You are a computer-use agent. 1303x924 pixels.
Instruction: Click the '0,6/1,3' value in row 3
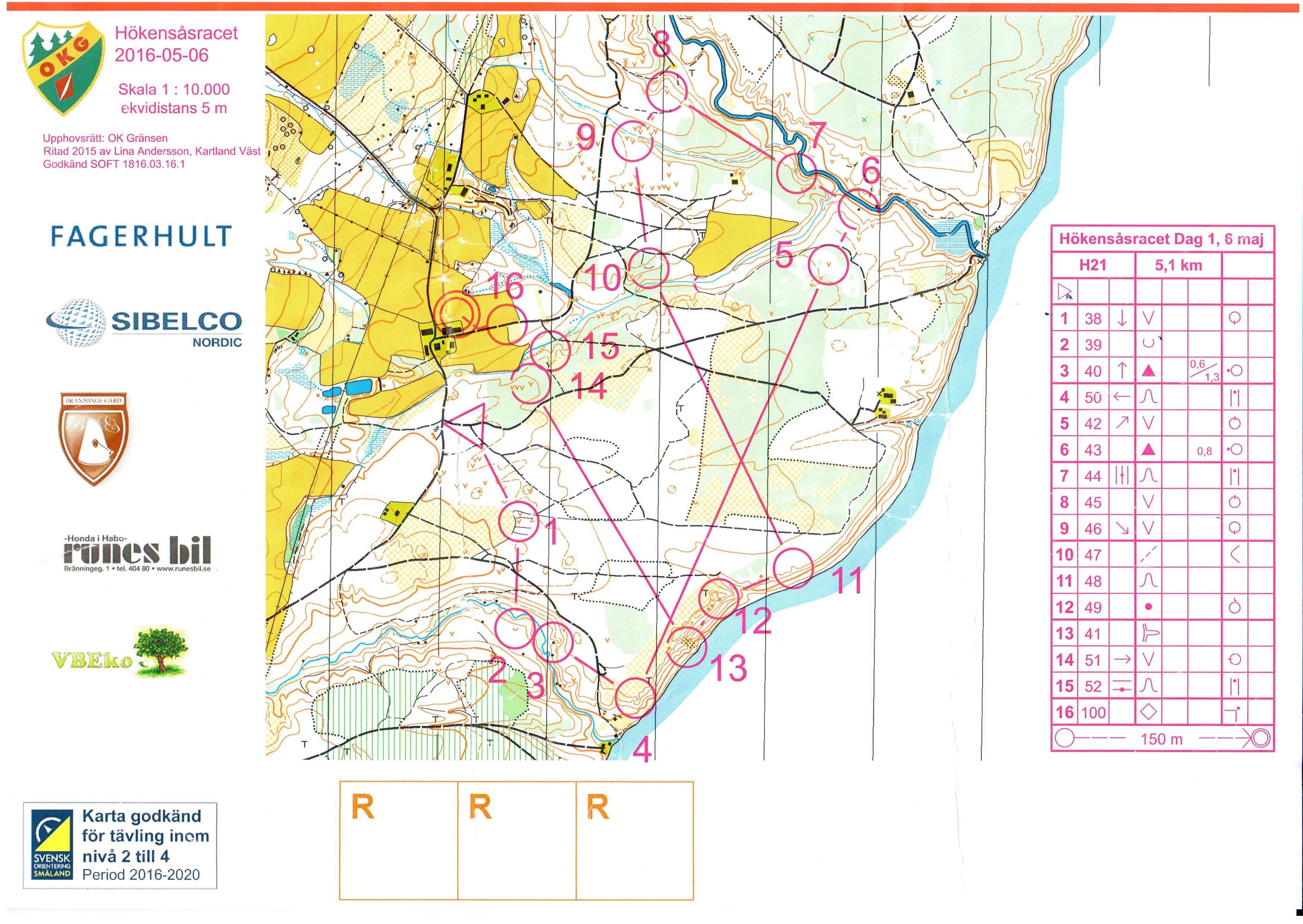1204,370
